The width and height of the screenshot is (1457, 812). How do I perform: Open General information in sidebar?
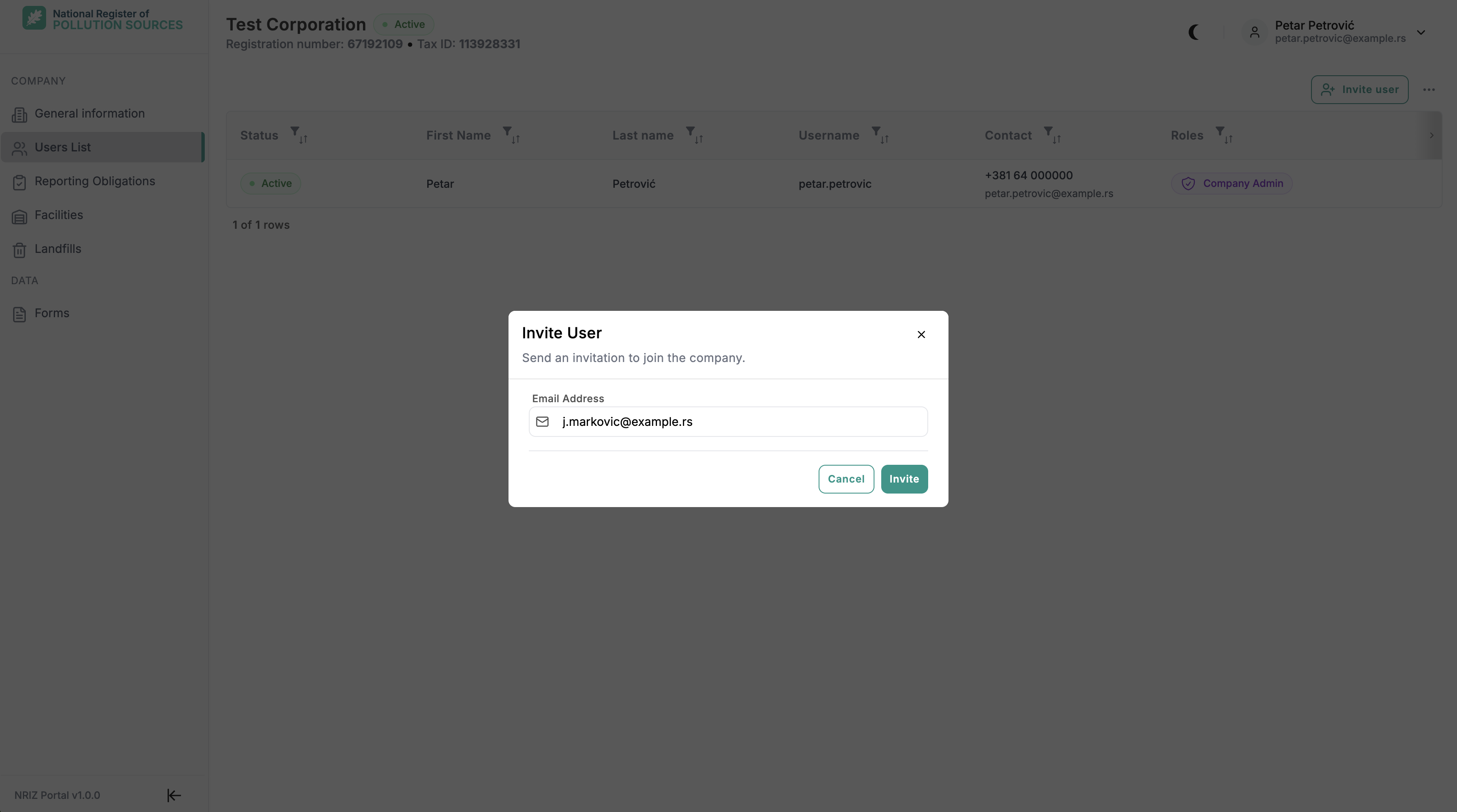pyautogui.click(x=102, y=114)
